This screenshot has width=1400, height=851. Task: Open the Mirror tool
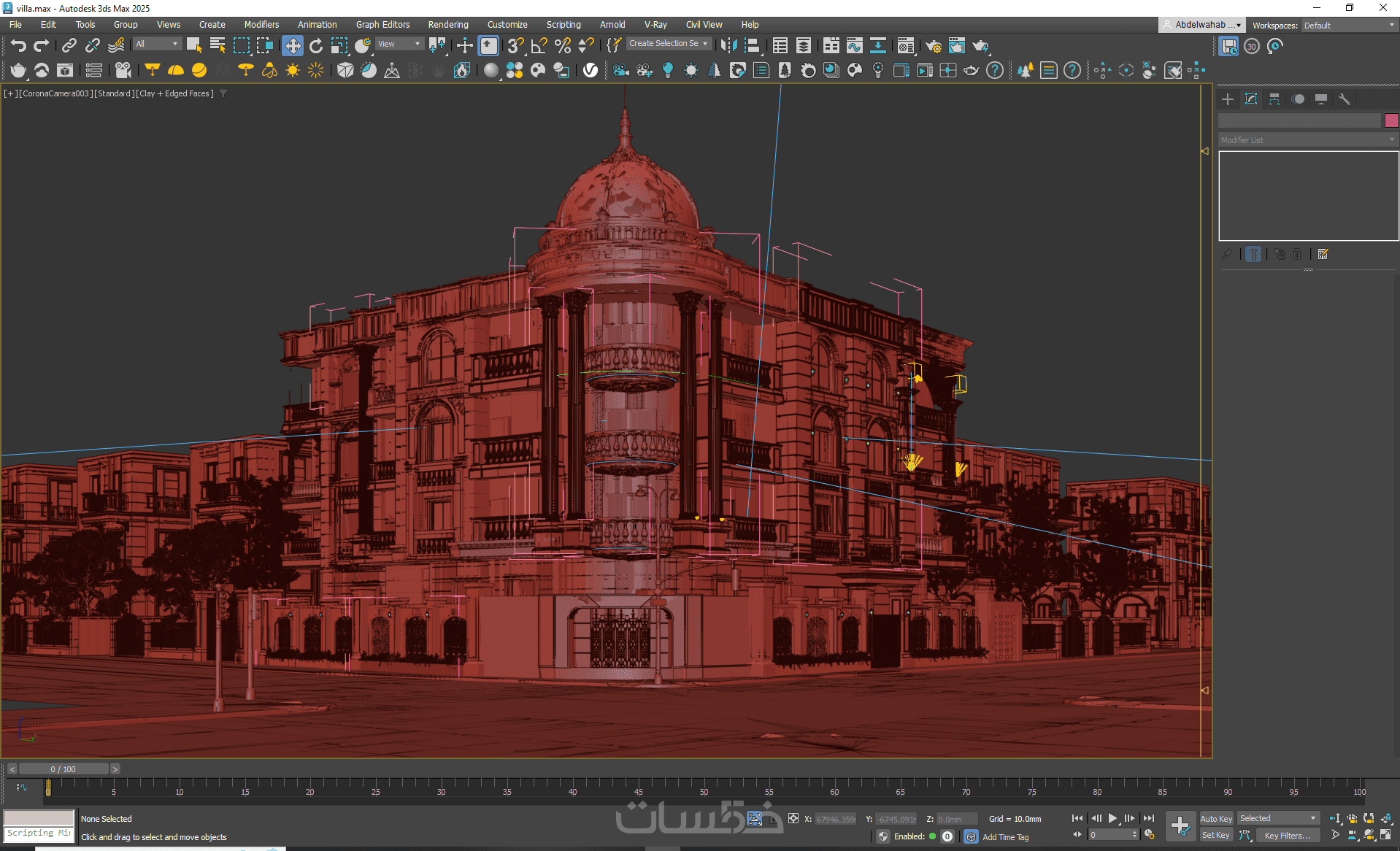pyautogui.click(x=728, y=46)
